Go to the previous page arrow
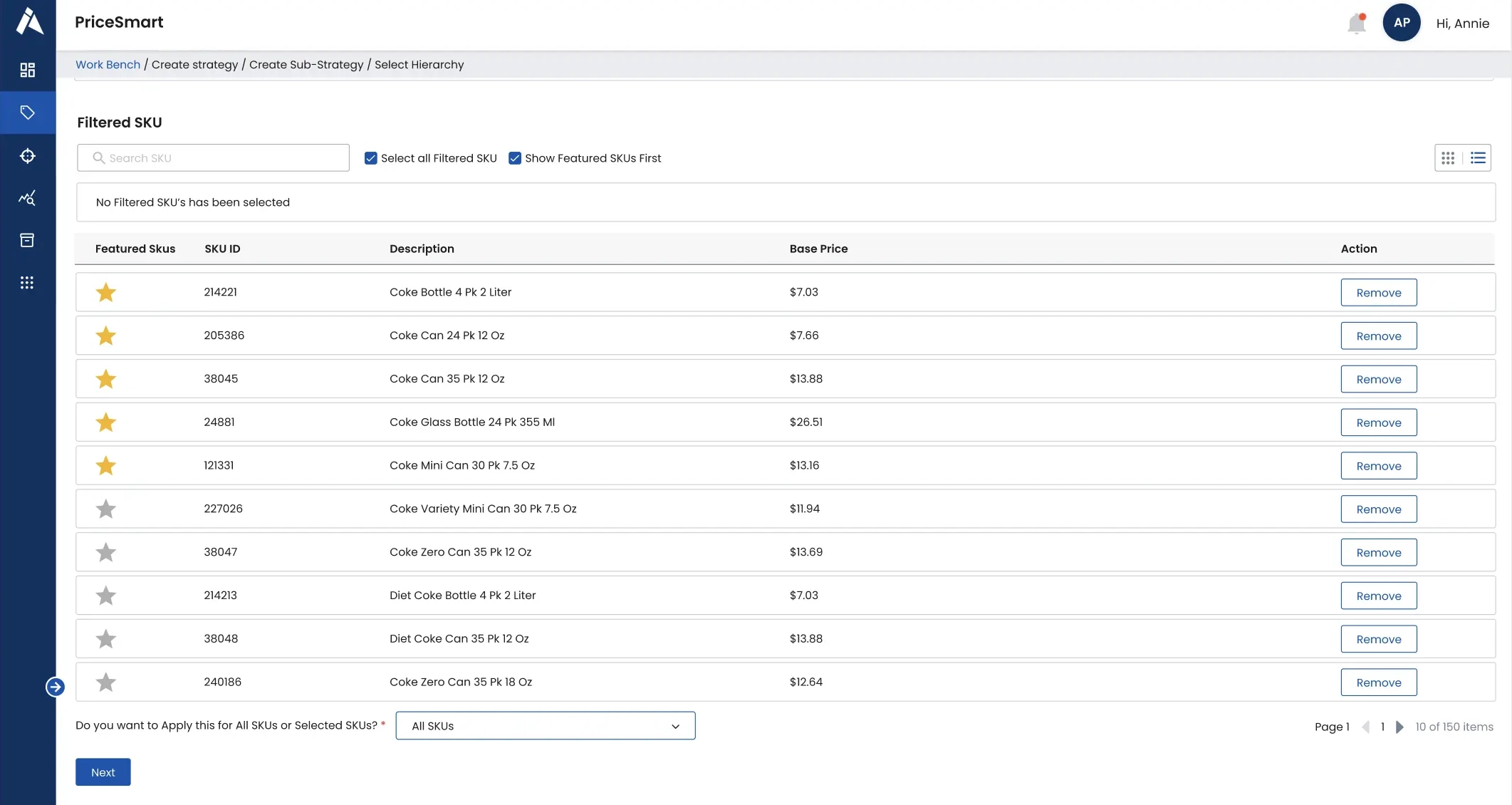The image size is (1512, 805). [1365, 727]
